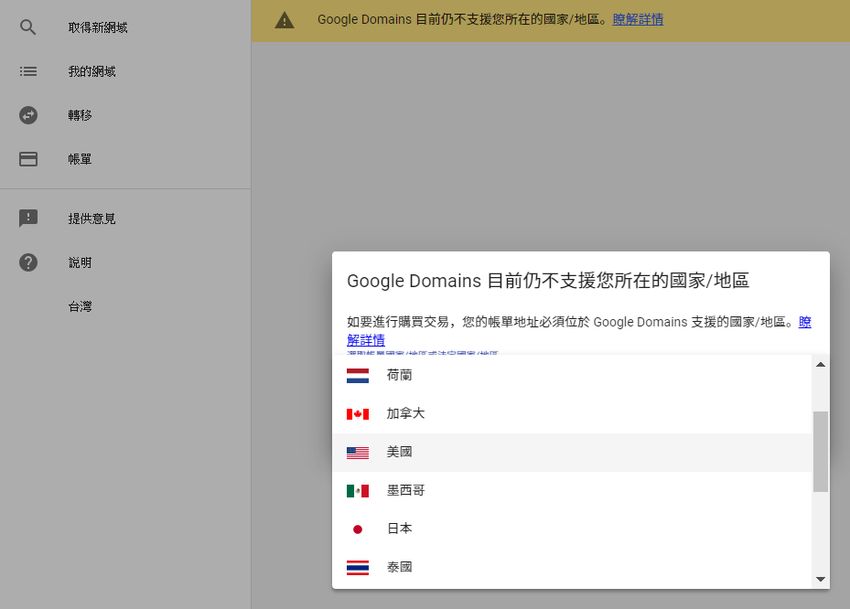This screenshot has height=609, width=850.
Task: Click the dialog title about unsupported country
Action: (x=548, y=281)
